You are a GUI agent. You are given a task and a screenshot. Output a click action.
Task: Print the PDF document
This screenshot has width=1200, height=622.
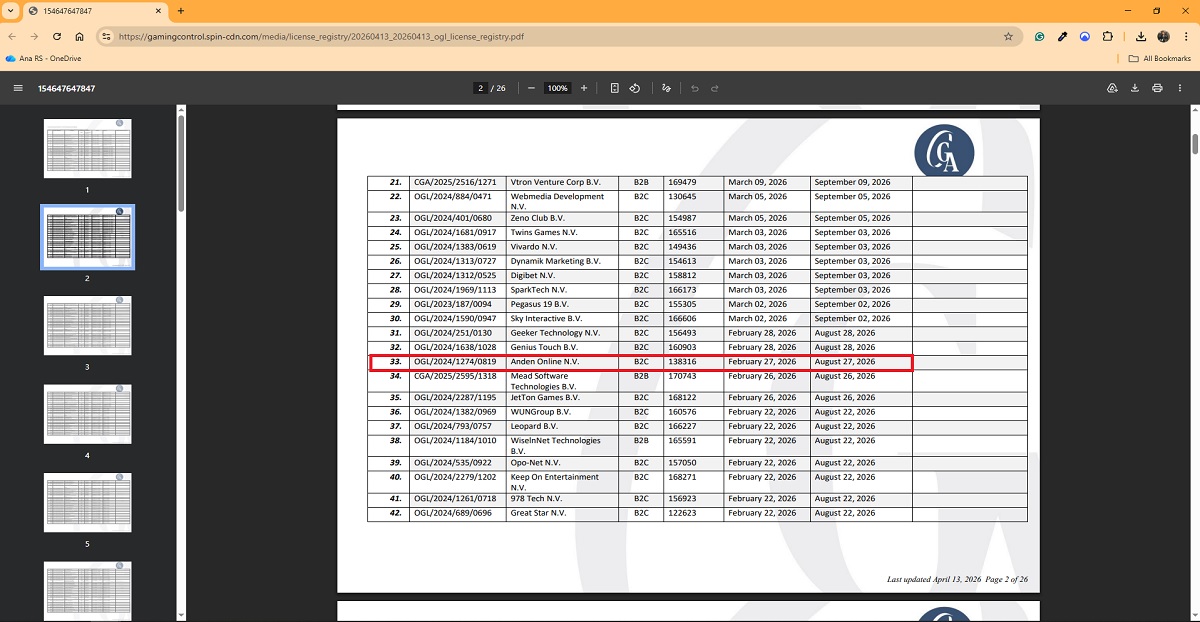[x=1157, y=88]
